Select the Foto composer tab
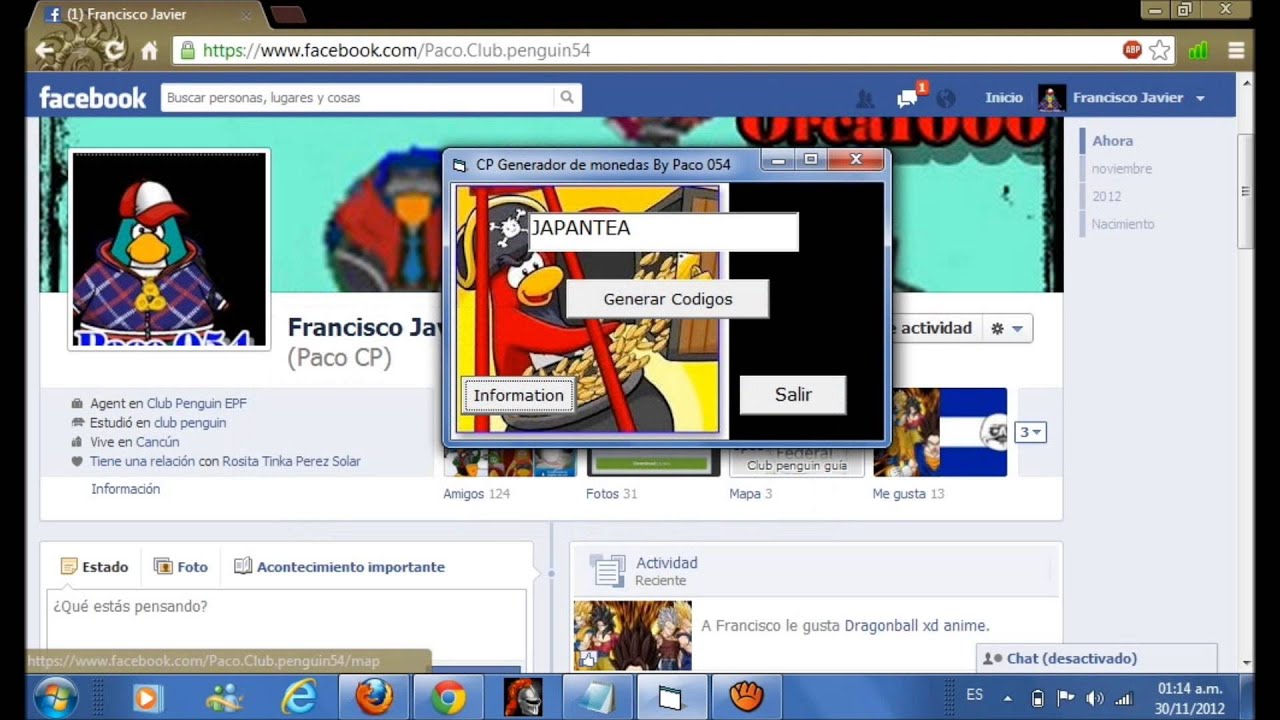Screen dimensions: 1280x720 181,567
